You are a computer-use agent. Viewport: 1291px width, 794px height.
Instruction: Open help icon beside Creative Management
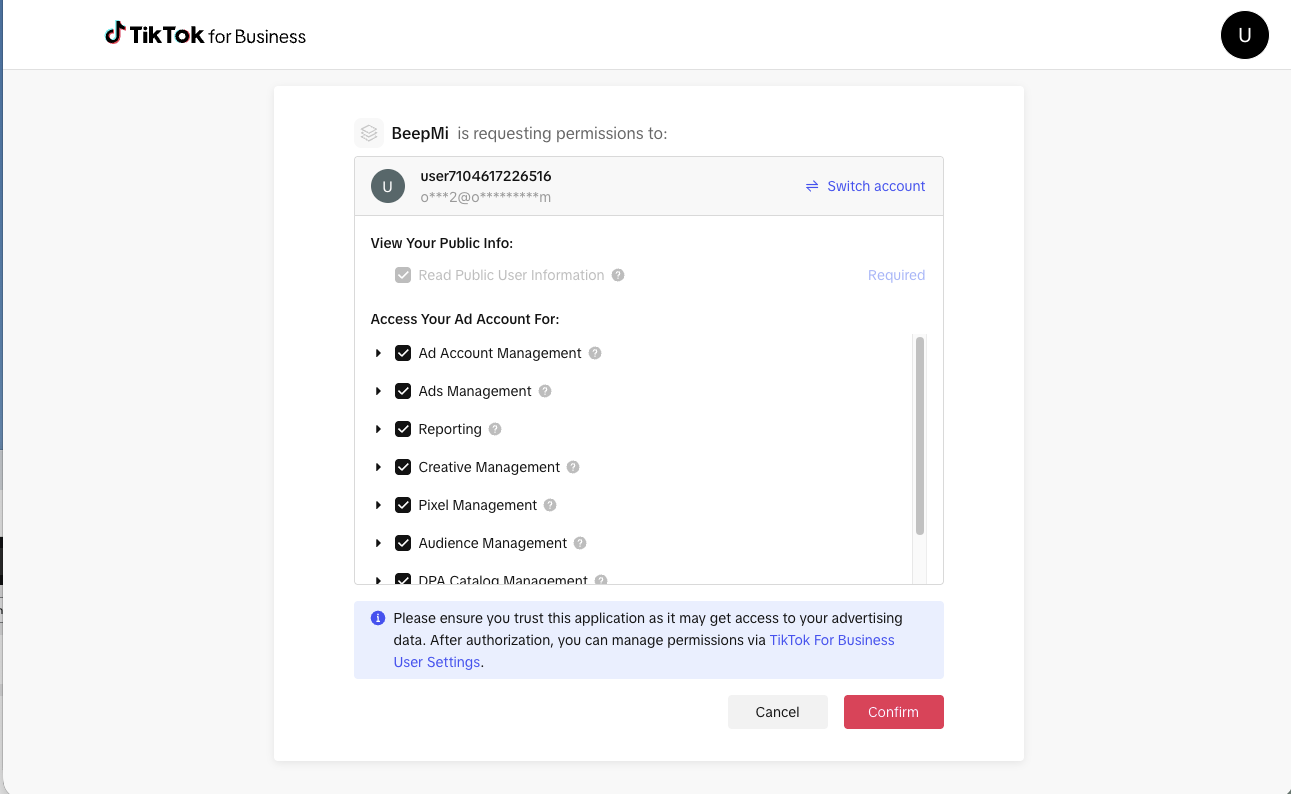pyautogui.click(x=573, y=467)
